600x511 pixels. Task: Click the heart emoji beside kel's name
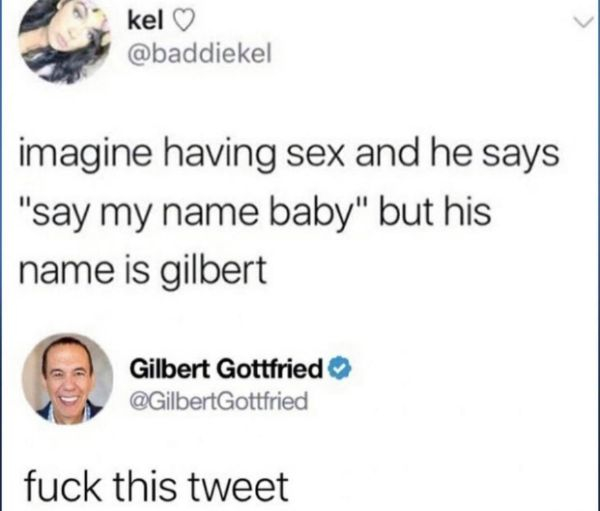pos(178,23)
